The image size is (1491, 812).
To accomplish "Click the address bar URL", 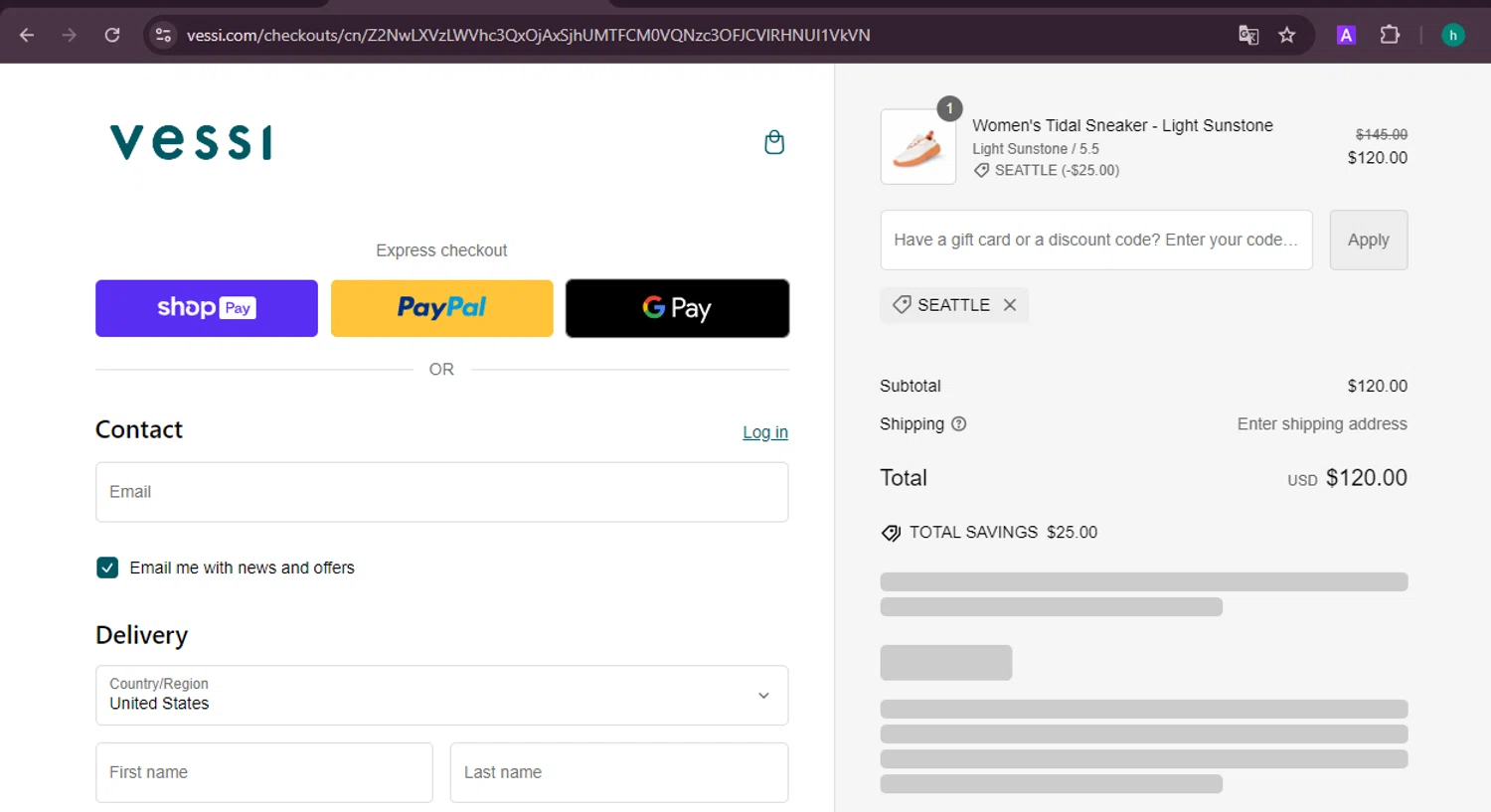I will [529, 35].
